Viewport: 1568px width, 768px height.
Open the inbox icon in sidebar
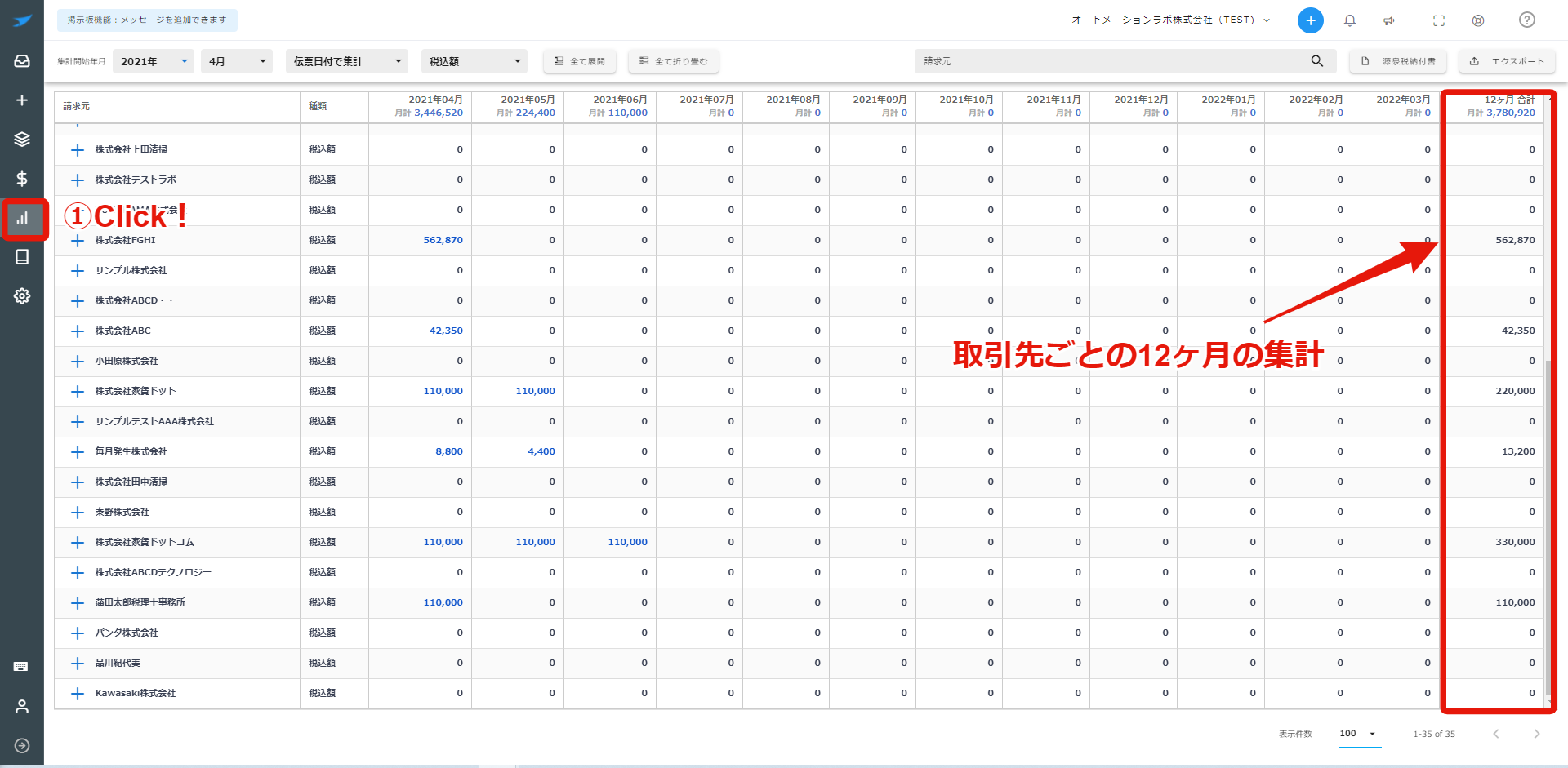point(22,61)
